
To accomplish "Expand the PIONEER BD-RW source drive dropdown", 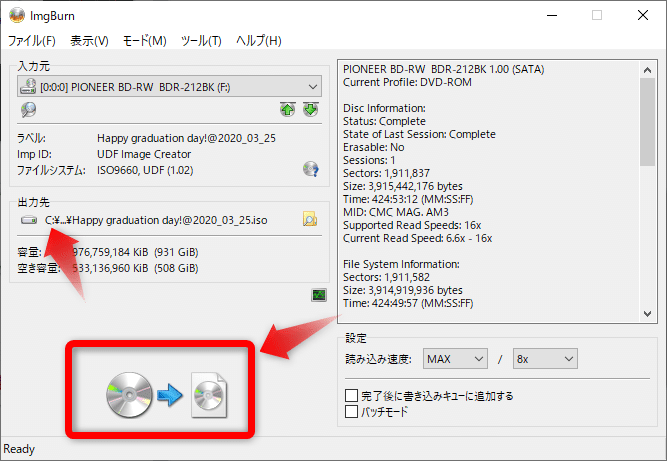I will pos(169,87).
